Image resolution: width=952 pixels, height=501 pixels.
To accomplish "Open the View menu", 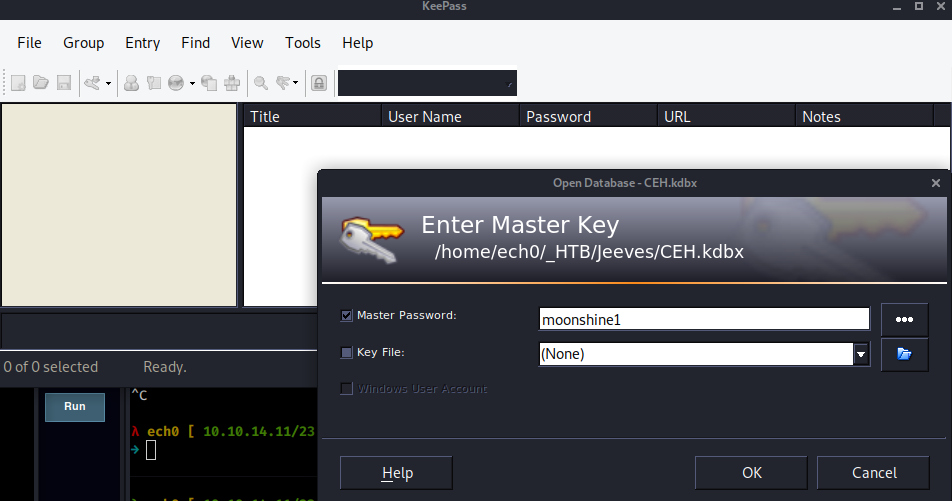I will 247,43.
